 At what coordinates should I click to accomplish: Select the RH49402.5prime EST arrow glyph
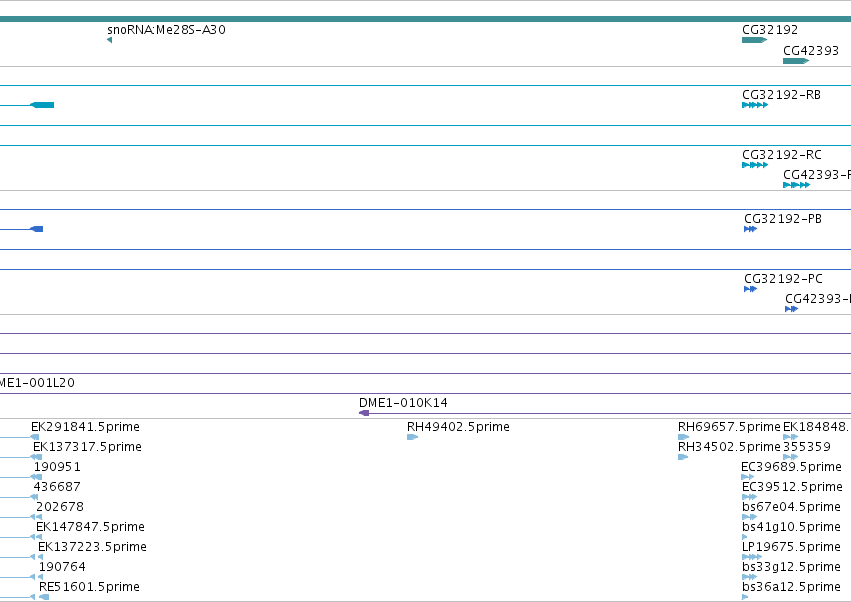[412, 437]
